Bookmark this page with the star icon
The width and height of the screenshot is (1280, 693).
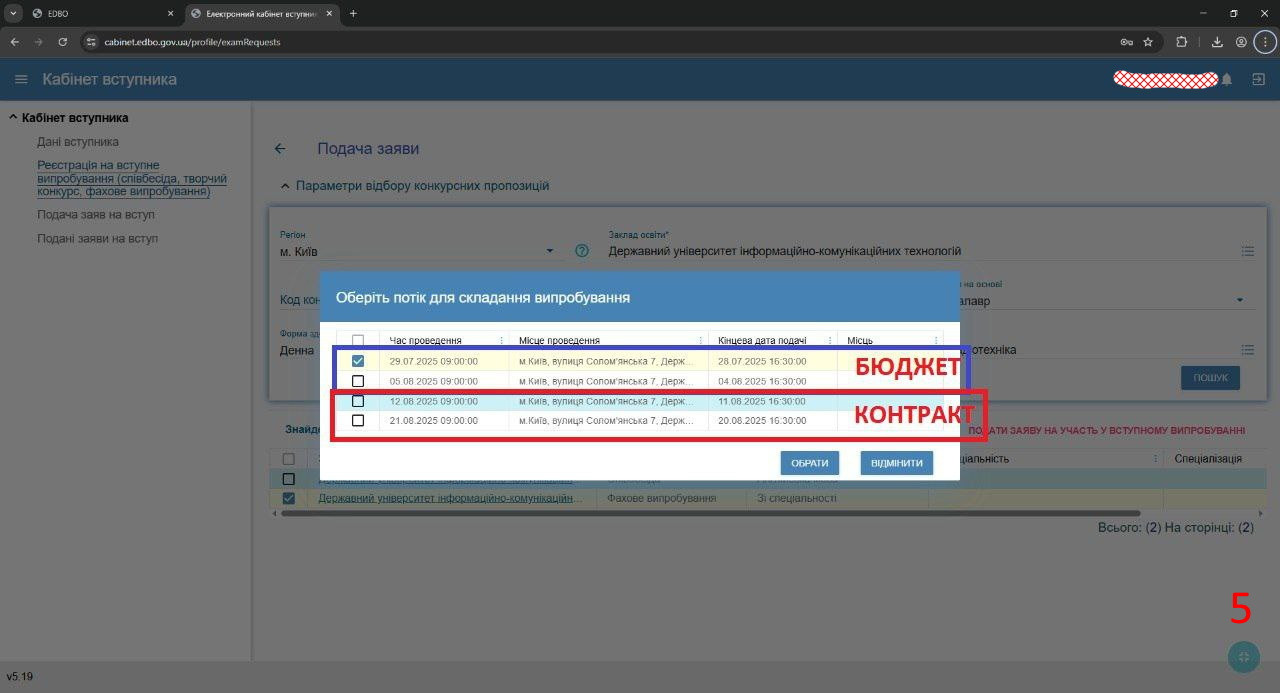tap(1148, 42)
